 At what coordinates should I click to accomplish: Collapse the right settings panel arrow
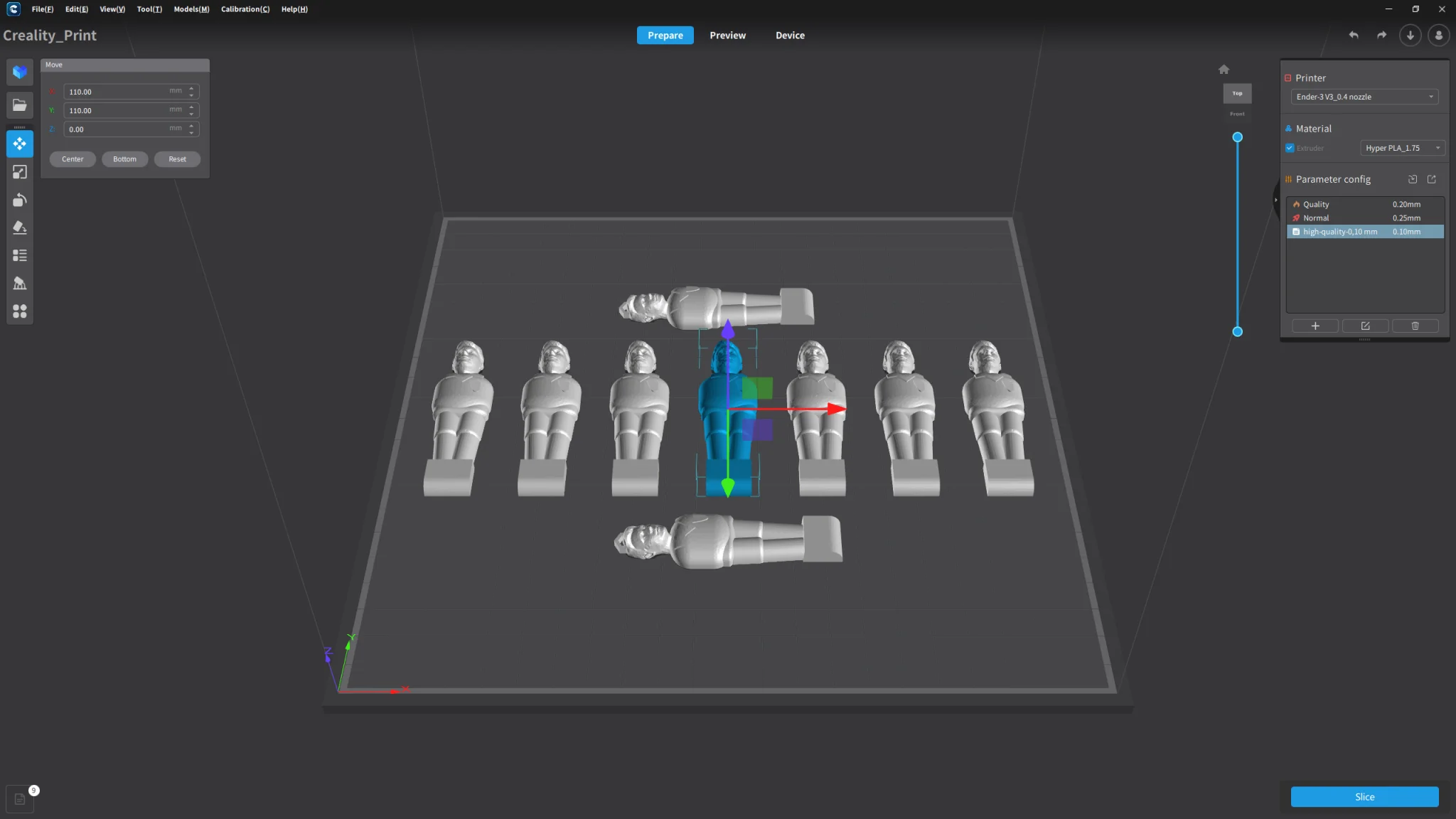pyautogui.click(x=1275, y=200)
